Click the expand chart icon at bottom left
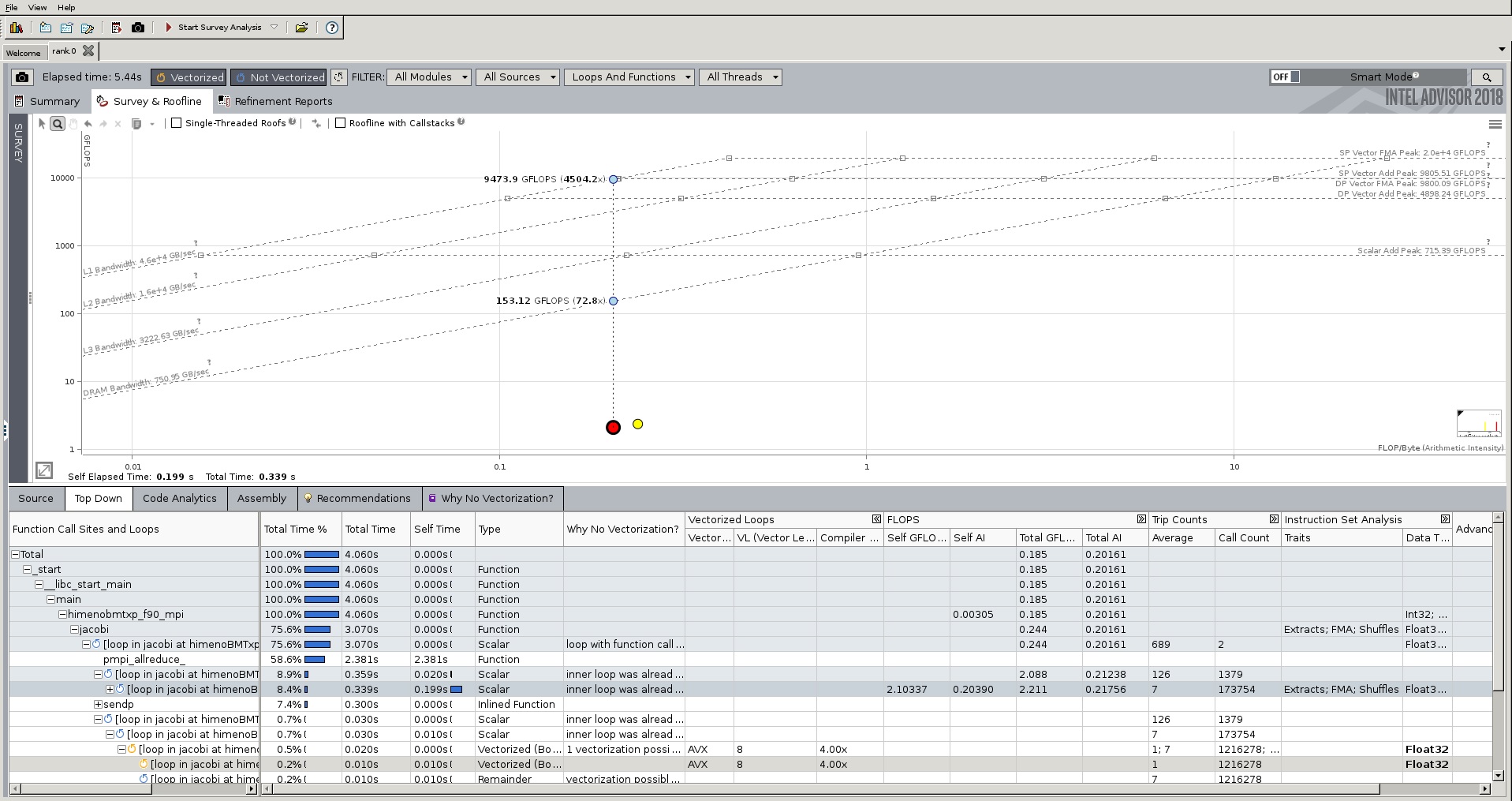This screenshot has height=801, width=1512. tap(44, 470)
